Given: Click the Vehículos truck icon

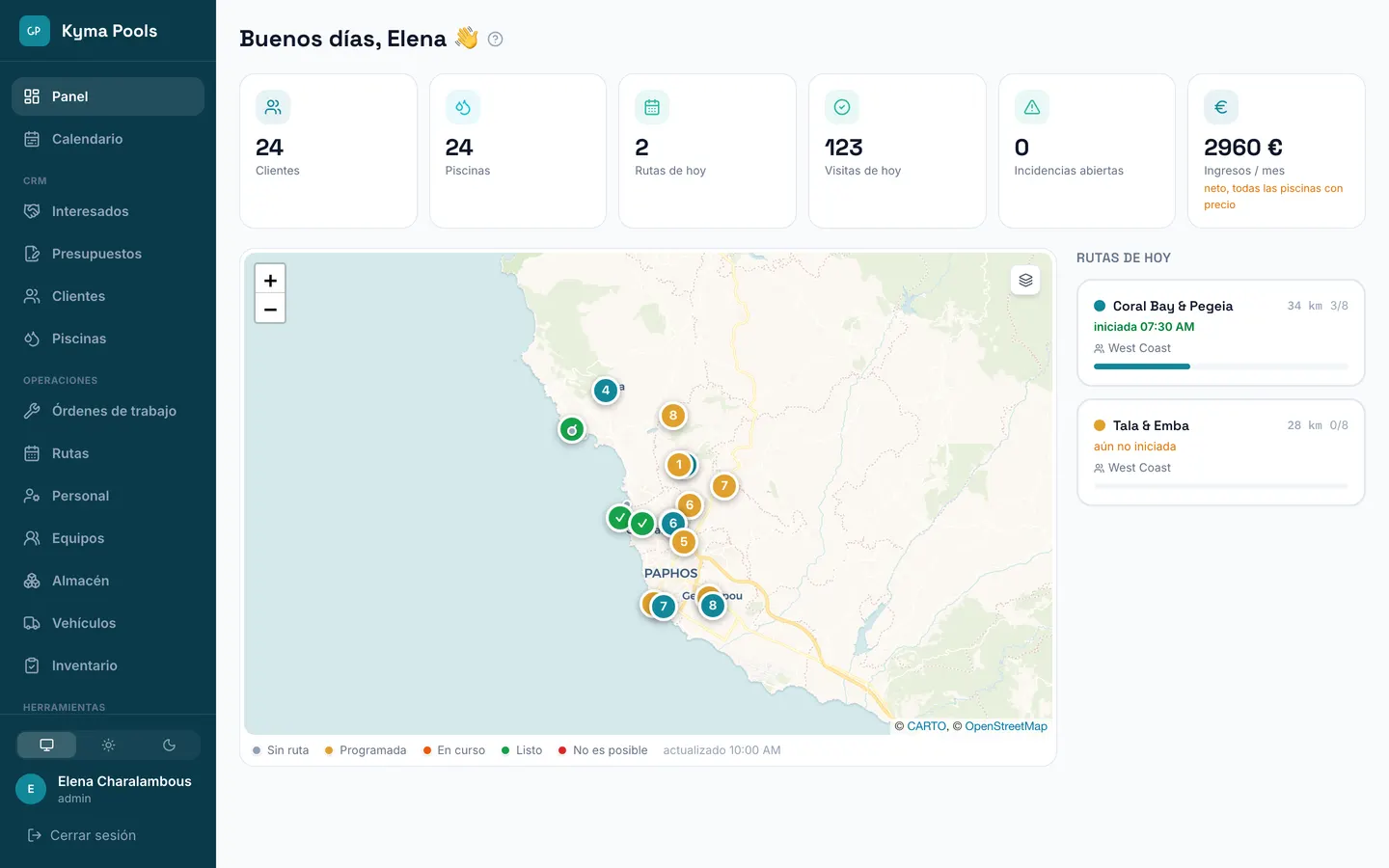Looking at the screenshot, I should (32, 623).
